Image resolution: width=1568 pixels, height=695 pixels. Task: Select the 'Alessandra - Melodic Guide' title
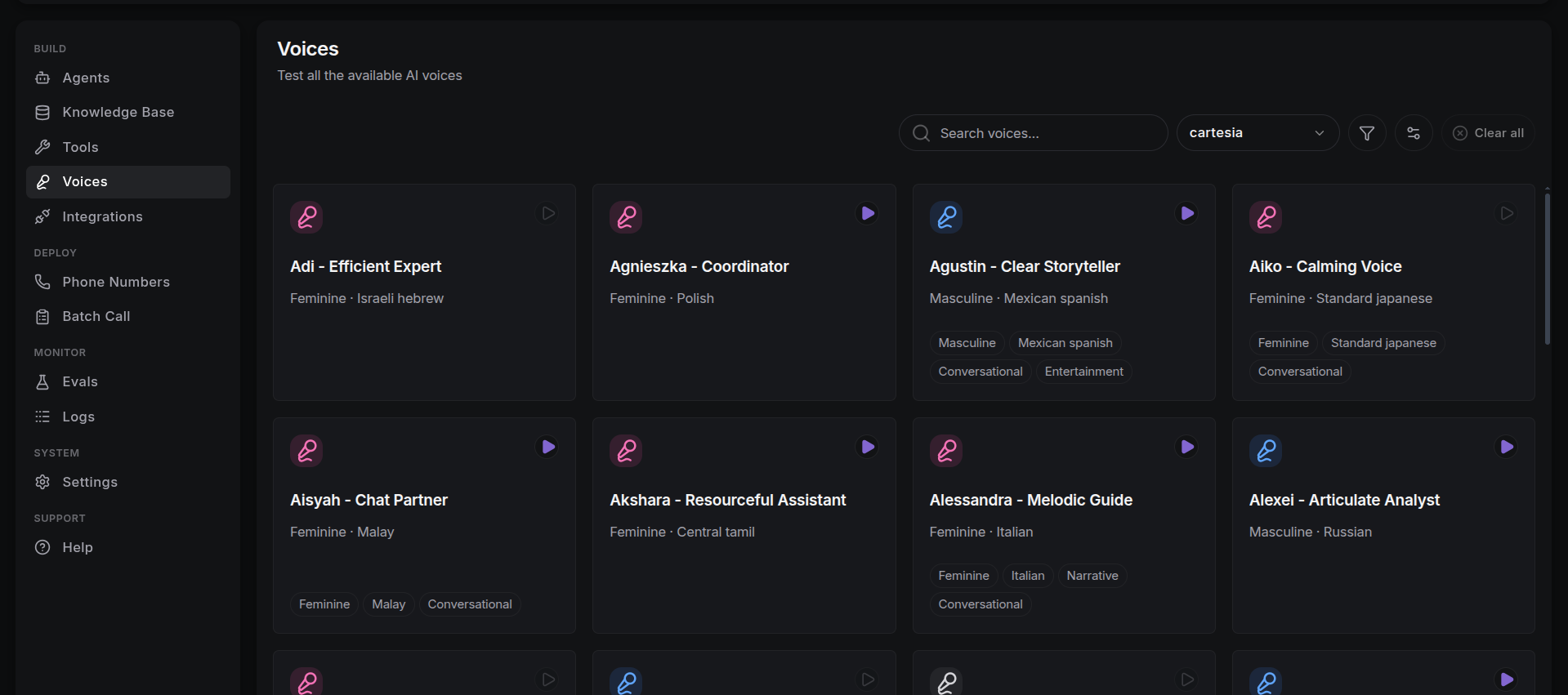tap(1031, 500)
